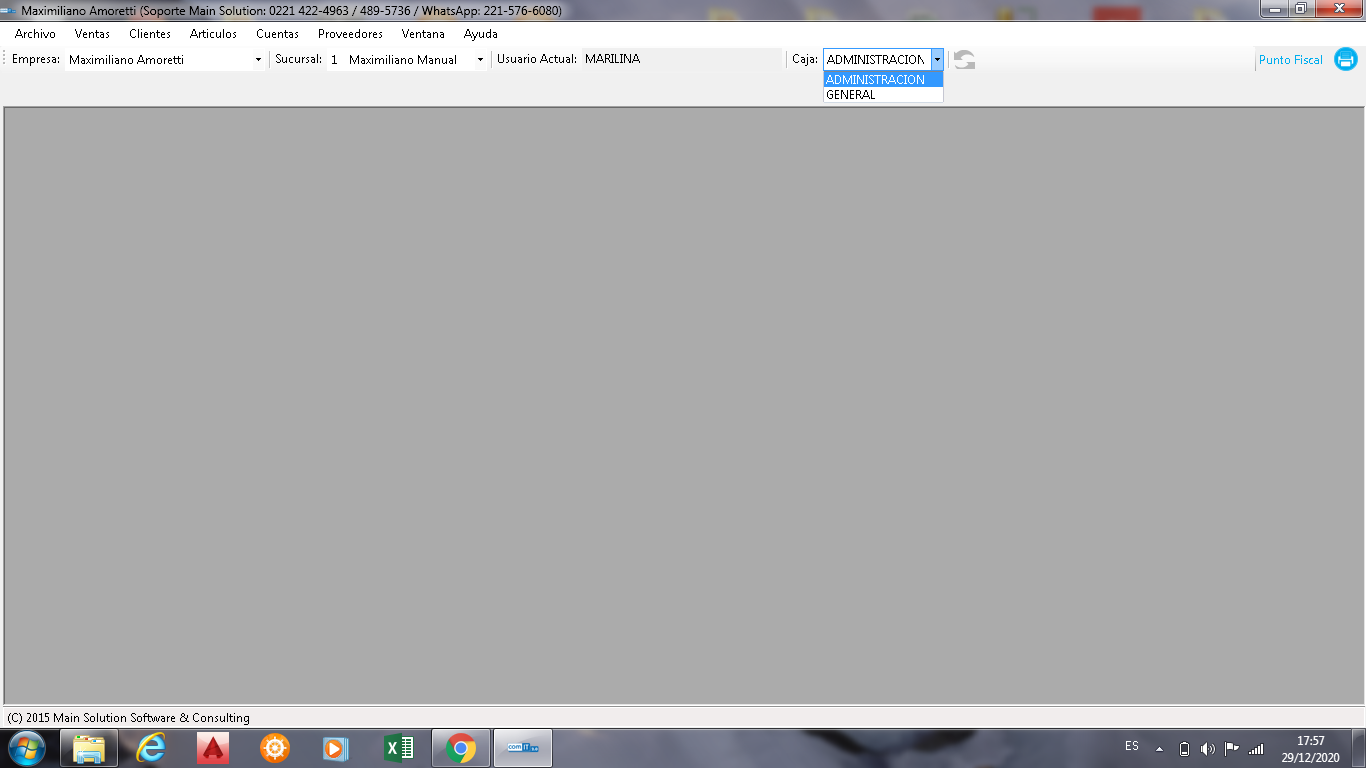Show hidden system tray icons
The image size is (1366, 768).
coord(1160,749)
